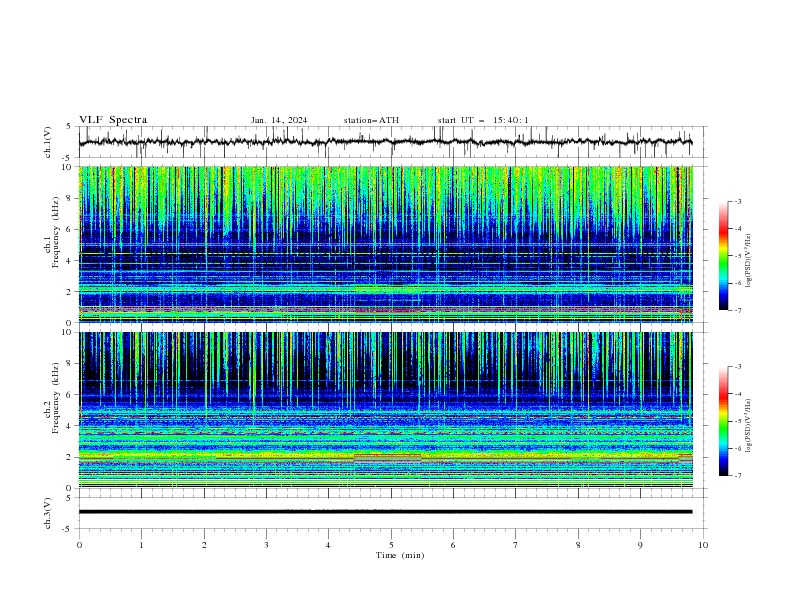Screen dimensions: 792x612
Task: Click the time axis tick "9"
Action: [x=640, y=545]
